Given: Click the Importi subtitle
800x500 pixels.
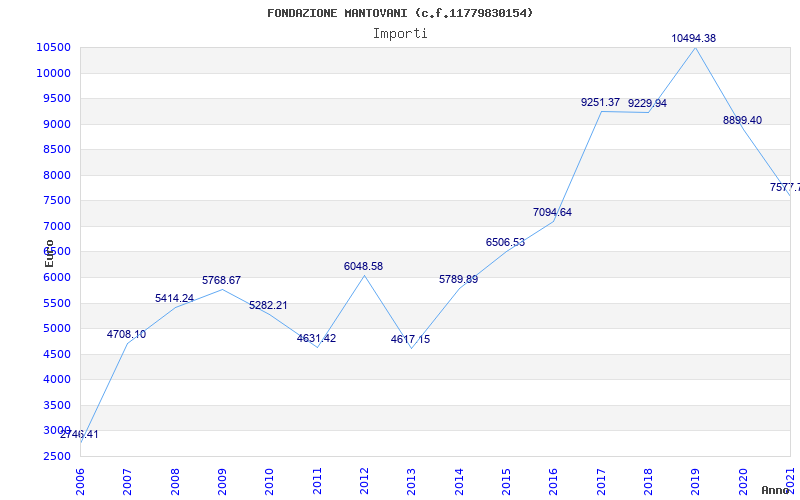Looking at the screenshot, I should click(x=400, y=34).
